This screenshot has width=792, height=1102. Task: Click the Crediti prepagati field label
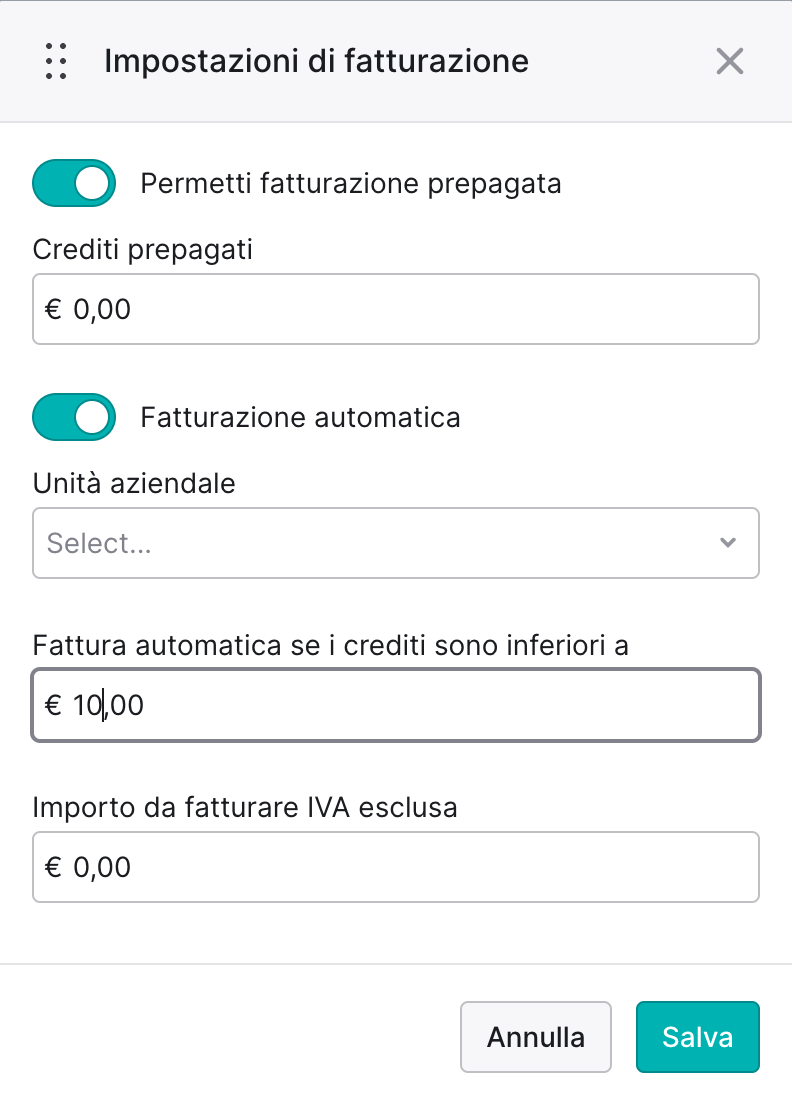point(143,249)
